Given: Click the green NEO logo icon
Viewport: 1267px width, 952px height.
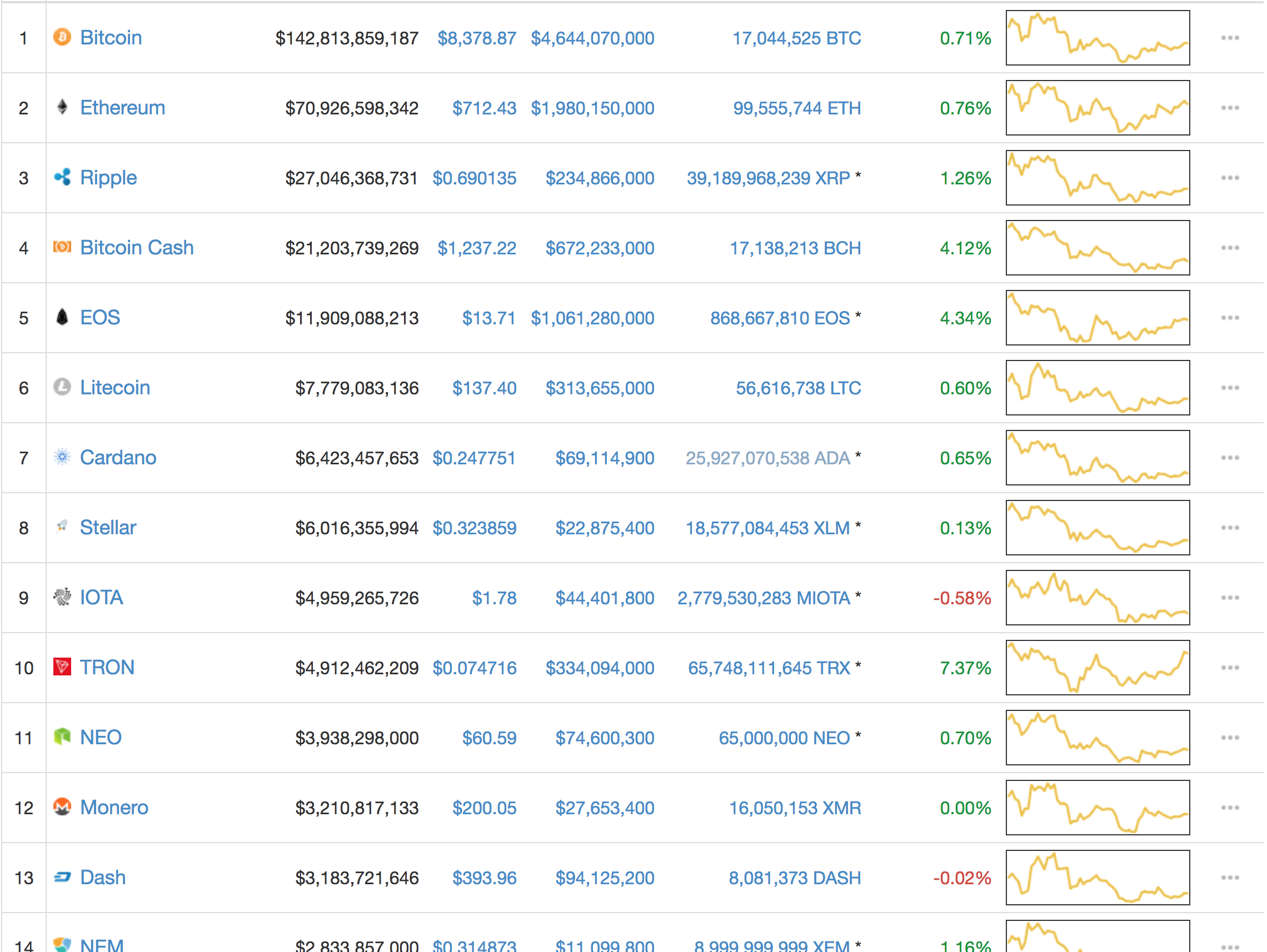Looking at the screenshot, I should click(x=62, y=736).
